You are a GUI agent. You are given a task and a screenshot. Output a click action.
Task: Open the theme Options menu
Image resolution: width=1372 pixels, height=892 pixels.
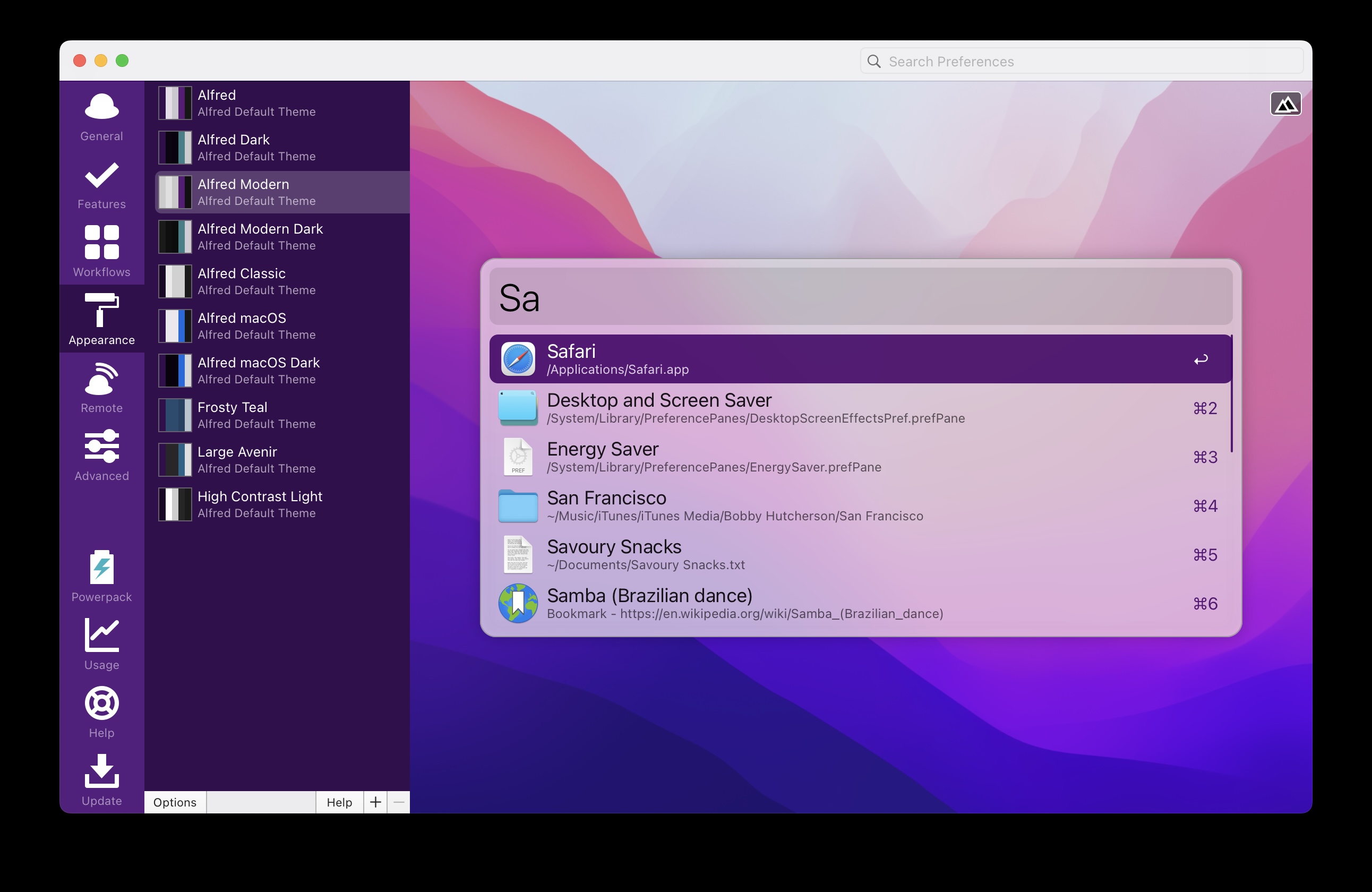tap(175, 802)
